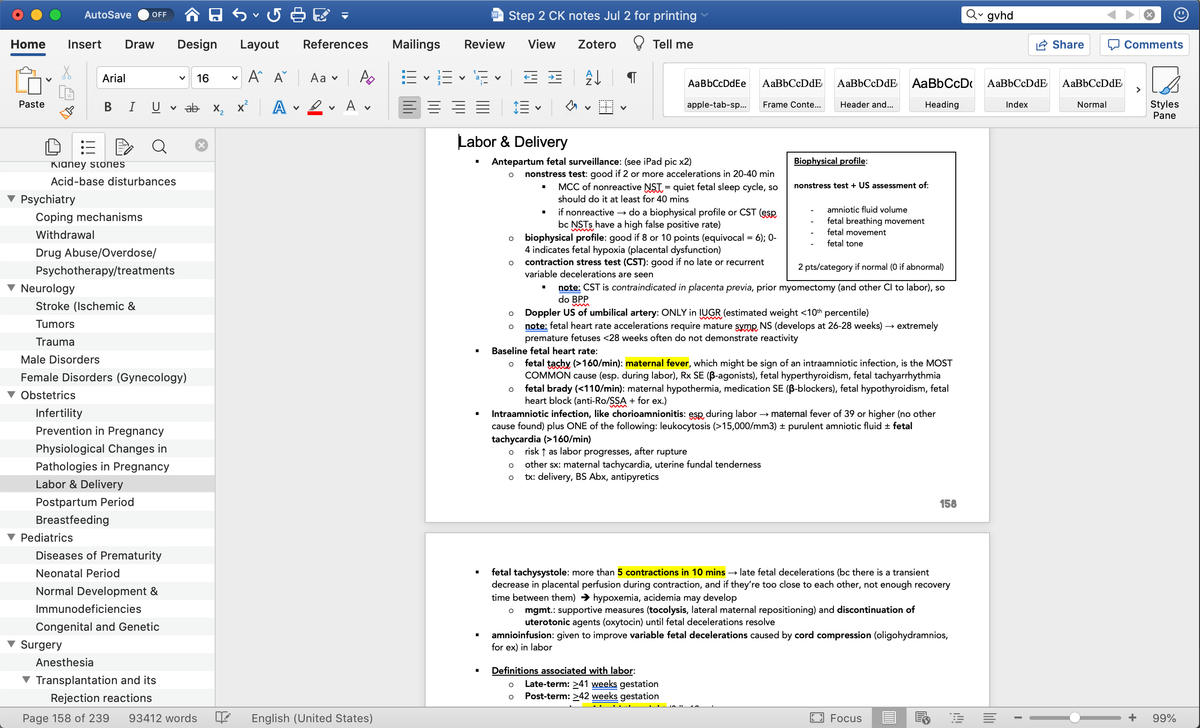Adjust the zoom slider
1200x728 pixels.
click(x=1077, y=717)
